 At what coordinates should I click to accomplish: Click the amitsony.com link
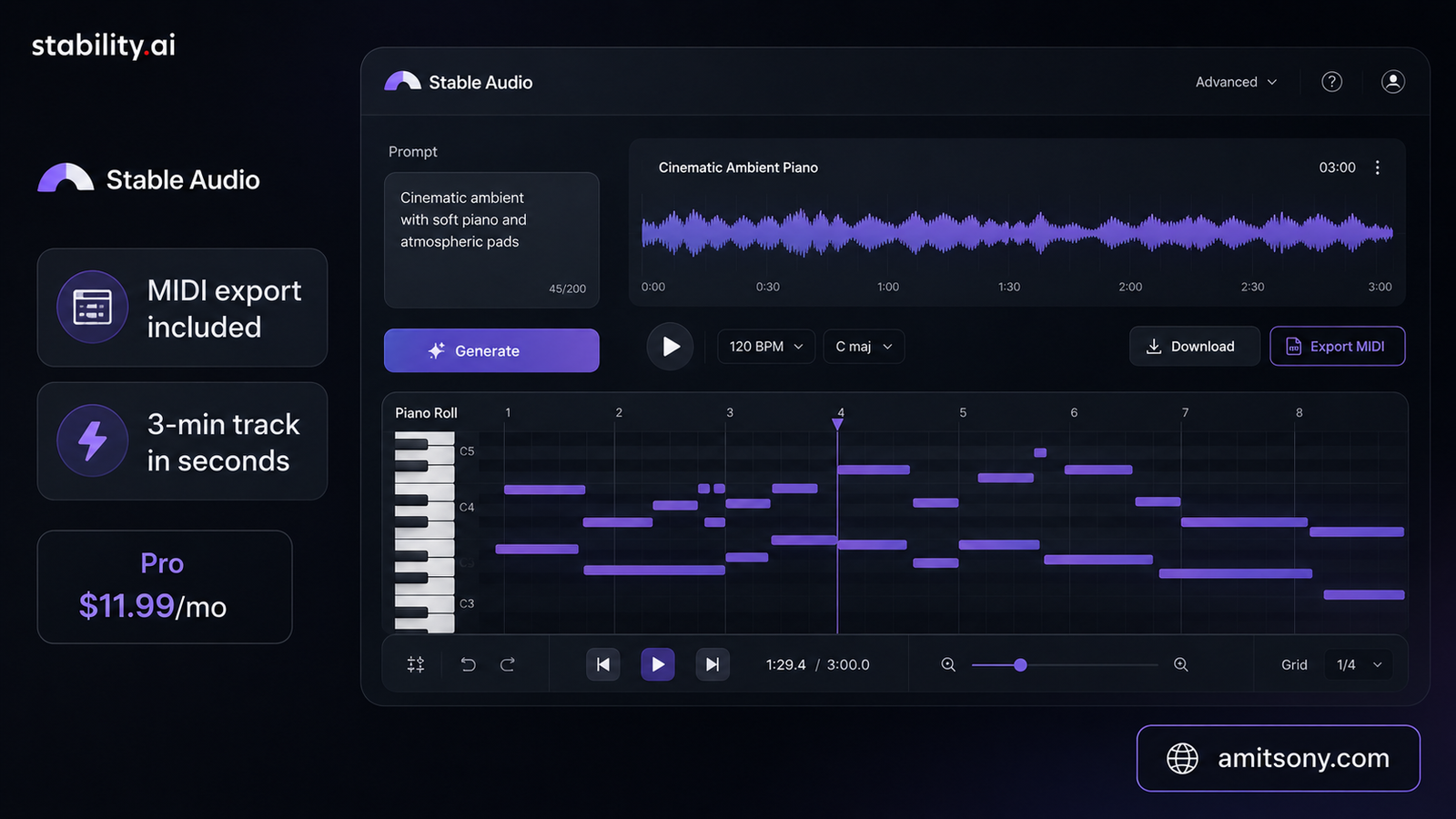point(1303,758)
